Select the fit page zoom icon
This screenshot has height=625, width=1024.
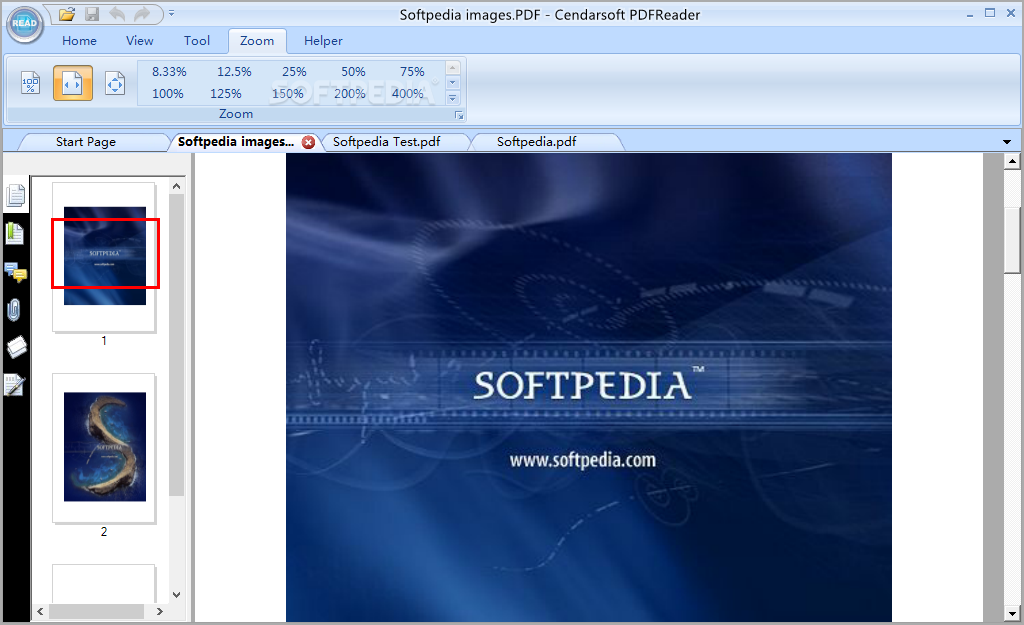(x=115, y=83)
